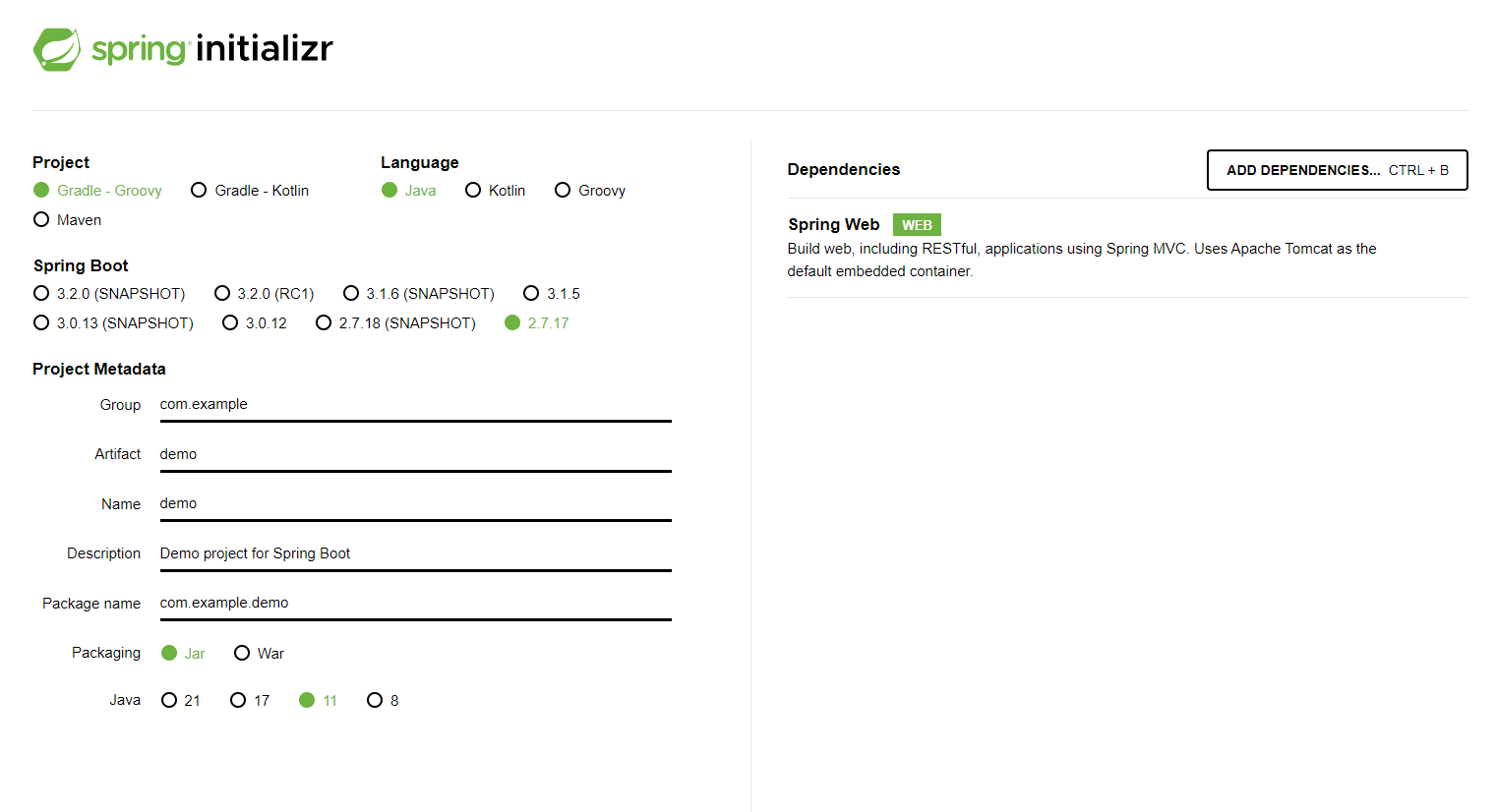Select Spring Boot 3.2.0 (RC1)

click(265, 294)
